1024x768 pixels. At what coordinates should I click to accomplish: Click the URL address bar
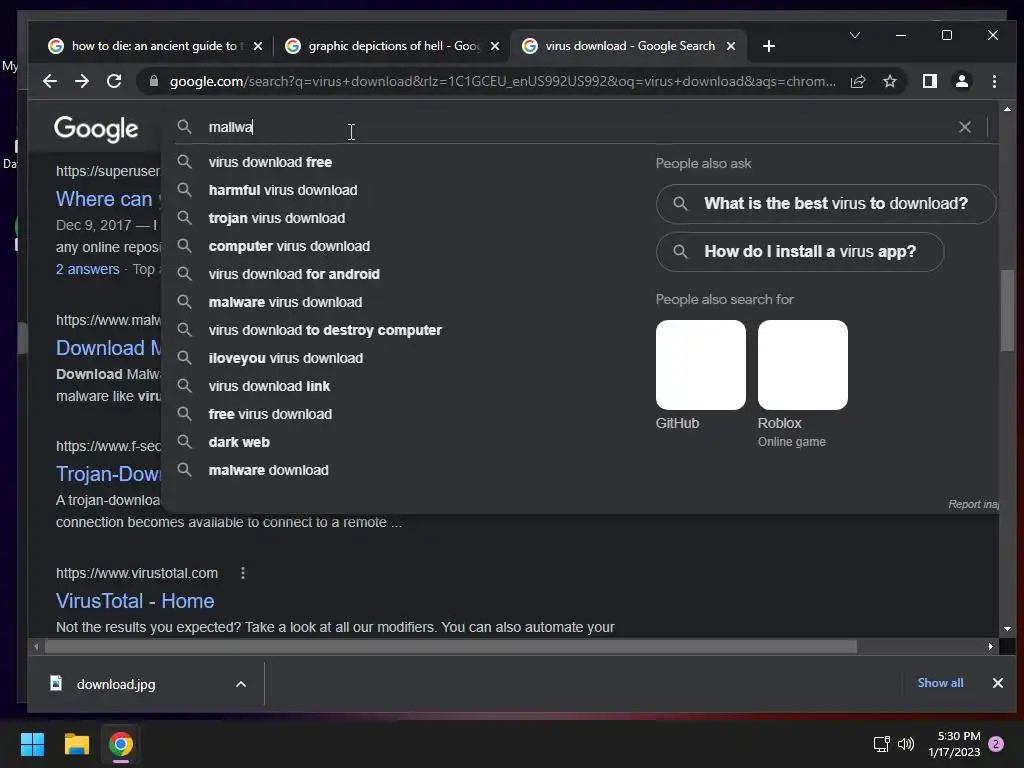503,82
